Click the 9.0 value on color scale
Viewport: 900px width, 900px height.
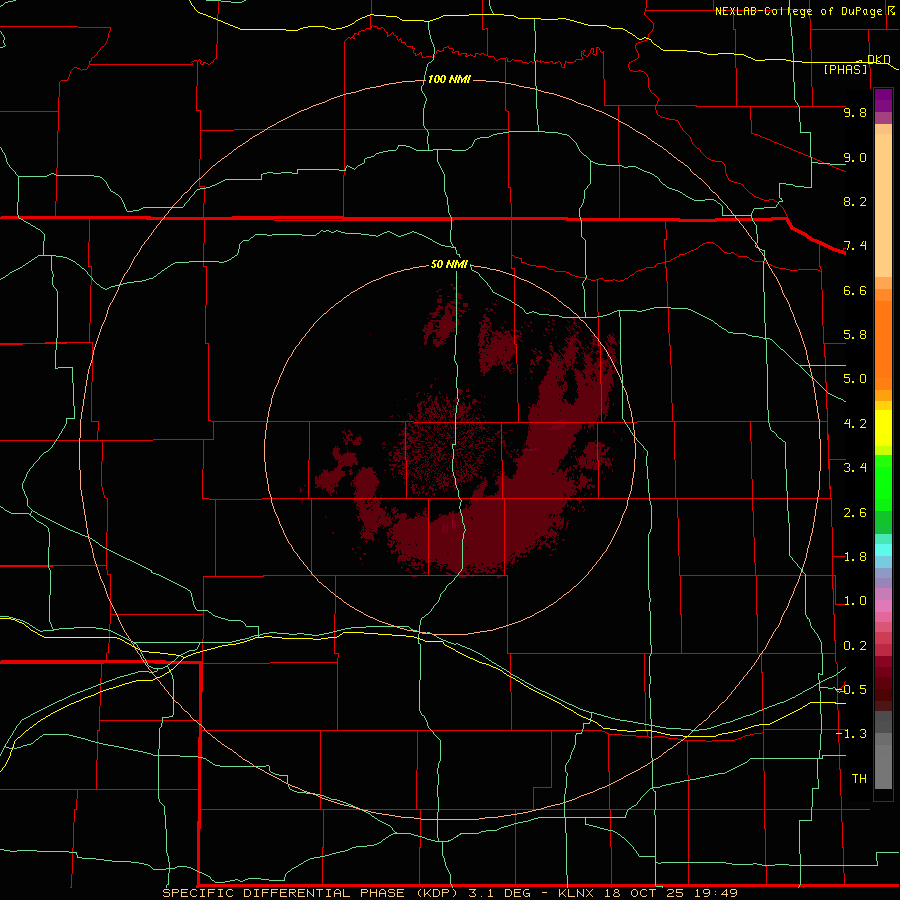[855, 157]
